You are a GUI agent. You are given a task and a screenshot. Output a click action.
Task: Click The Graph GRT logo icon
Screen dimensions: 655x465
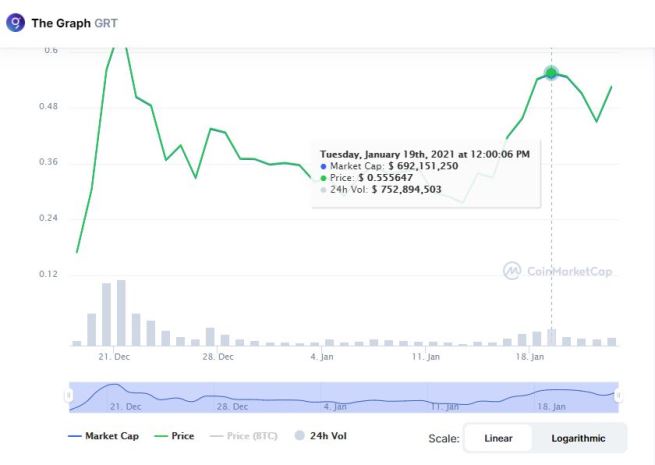(x=16, y=22)
